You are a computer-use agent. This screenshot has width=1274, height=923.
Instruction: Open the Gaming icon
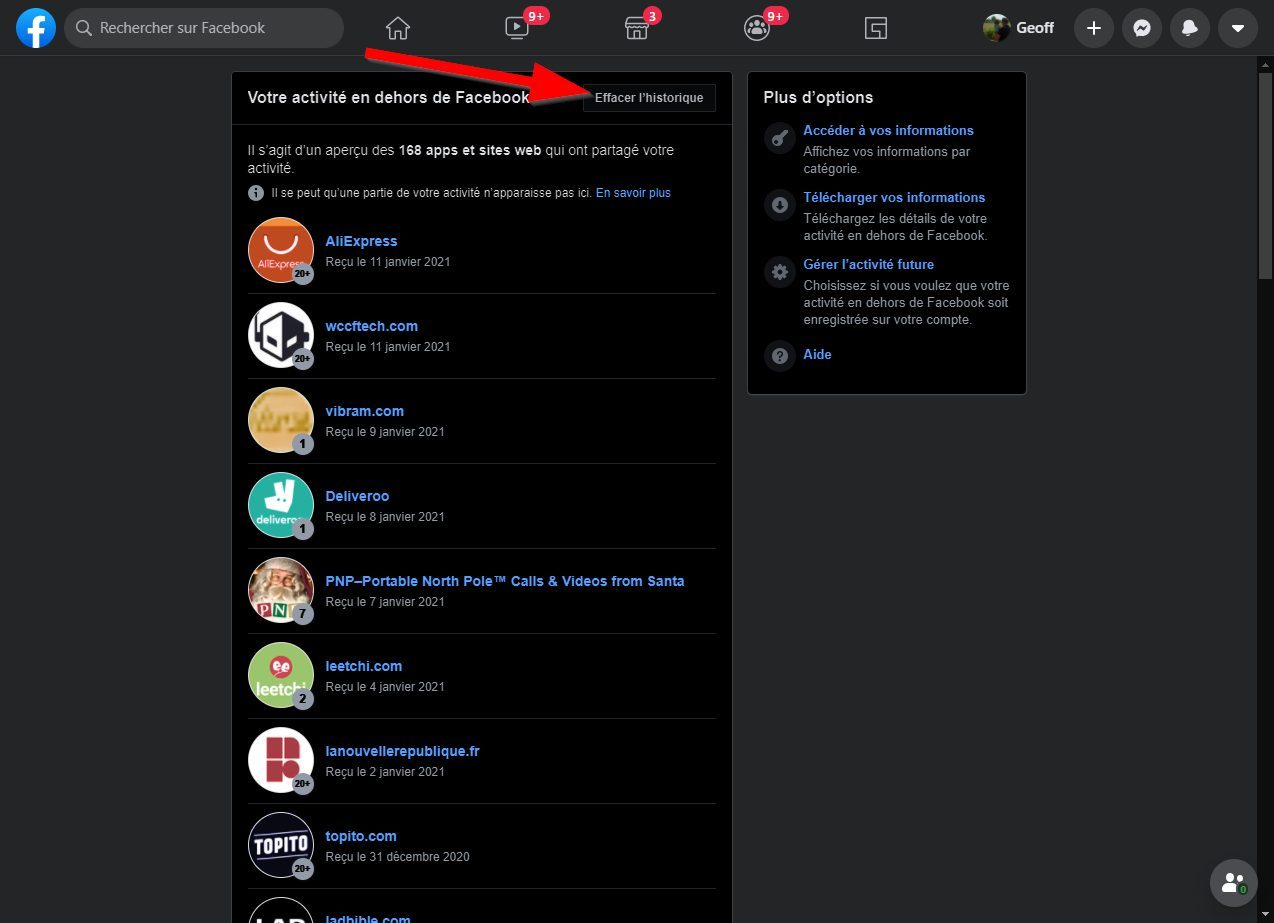click(x=876, y=28)
